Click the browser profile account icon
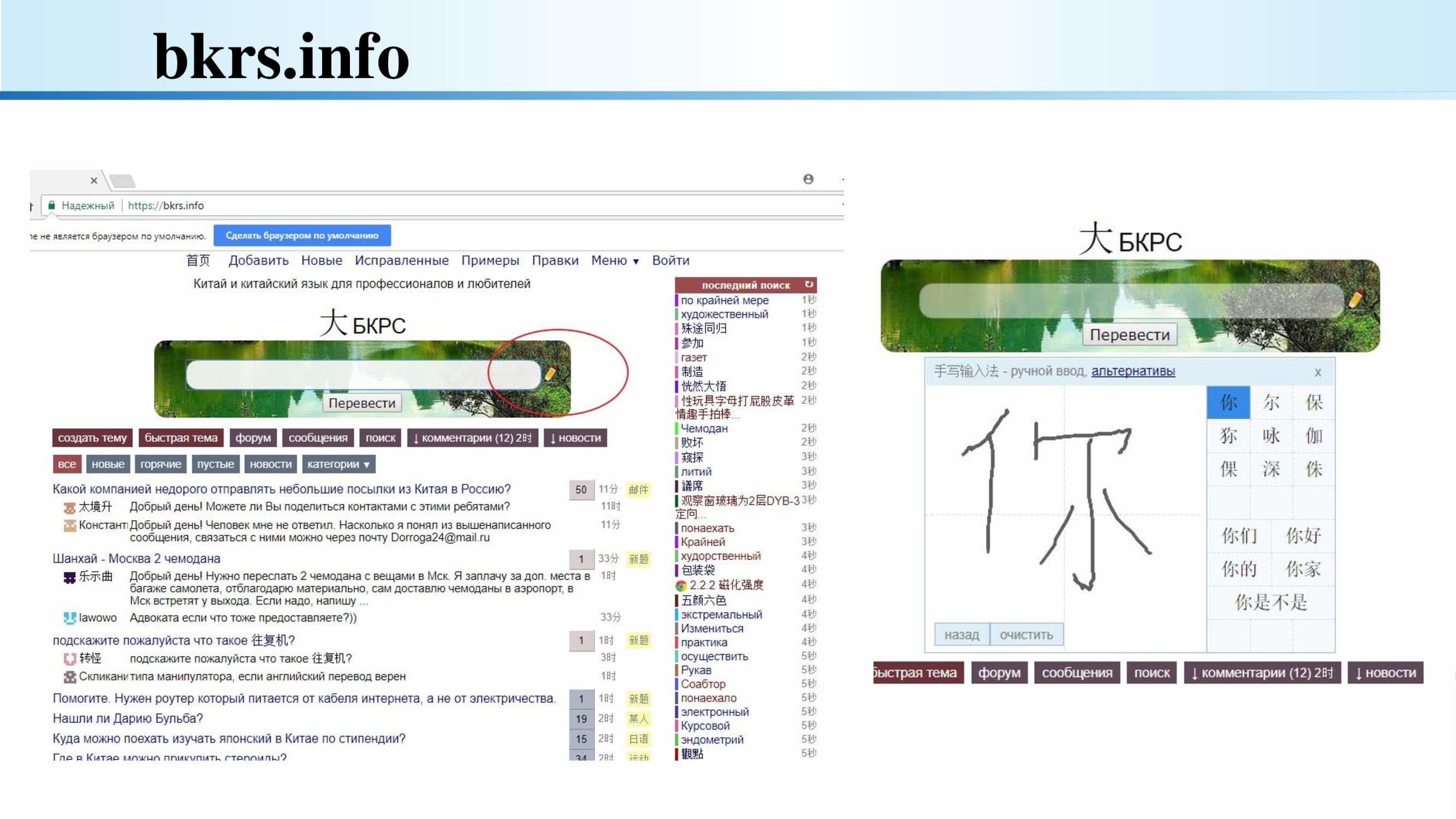Screen dimensions: 1456x819 [809, 179]
